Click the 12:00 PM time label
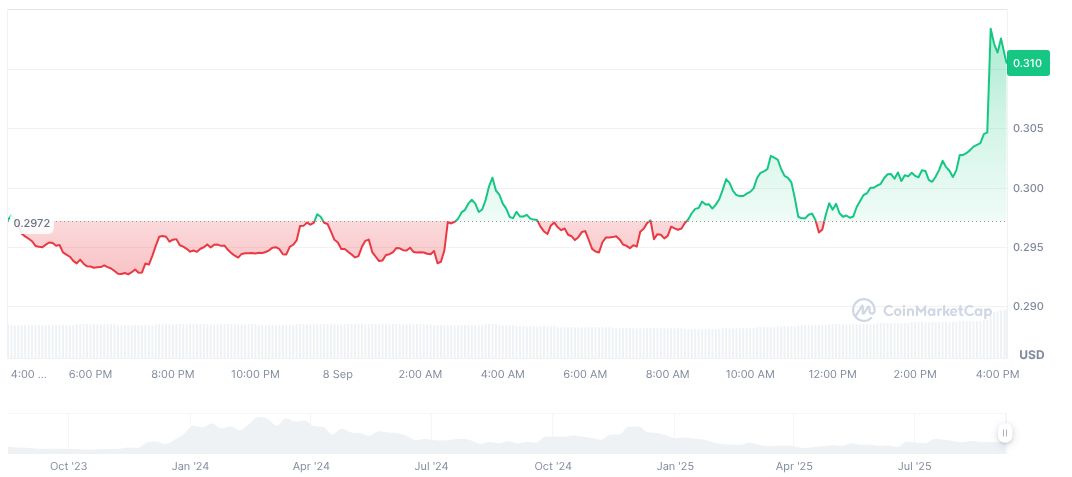Image resolution: width=1072 pixels, height=477 pixels. pos(833,374)
